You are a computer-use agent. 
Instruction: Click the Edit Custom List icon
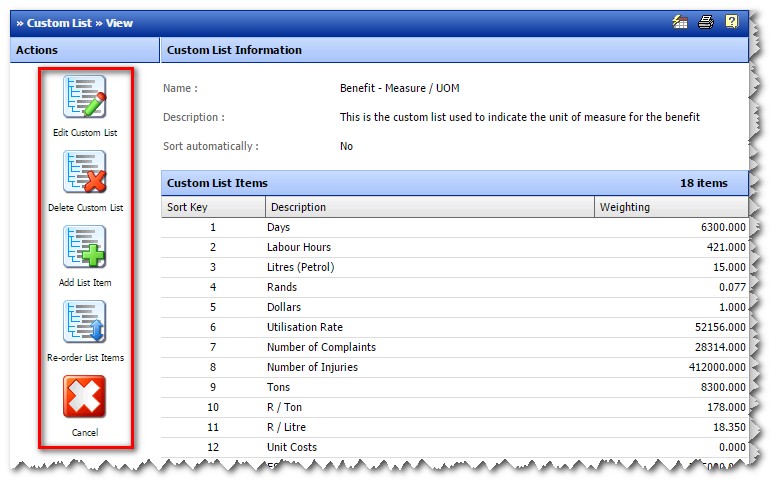coord(85,97)
